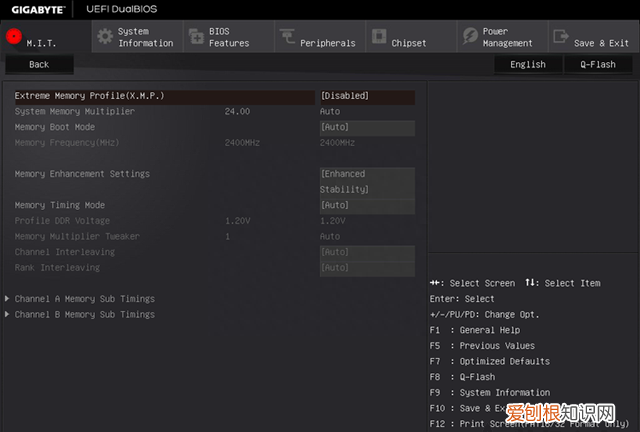Launch the Q-Flash button
Image resolution: width=640 pixels, height=432 pixels.
pyautogui.click(x=597, y=64)
